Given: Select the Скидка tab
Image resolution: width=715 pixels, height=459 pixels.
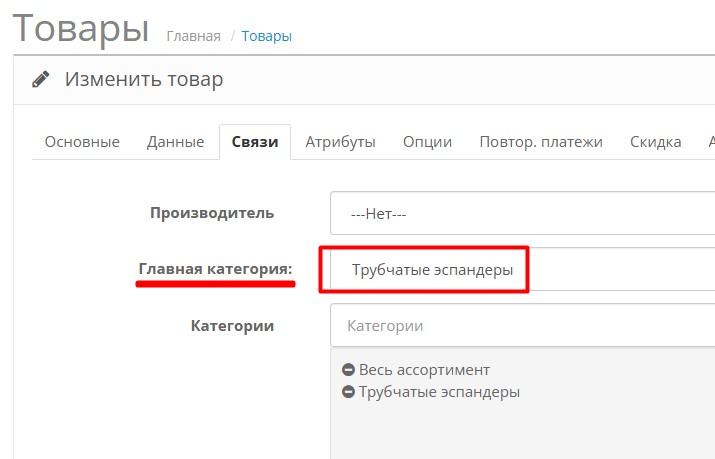Looking at the screenshot, I should click(656, 142).
